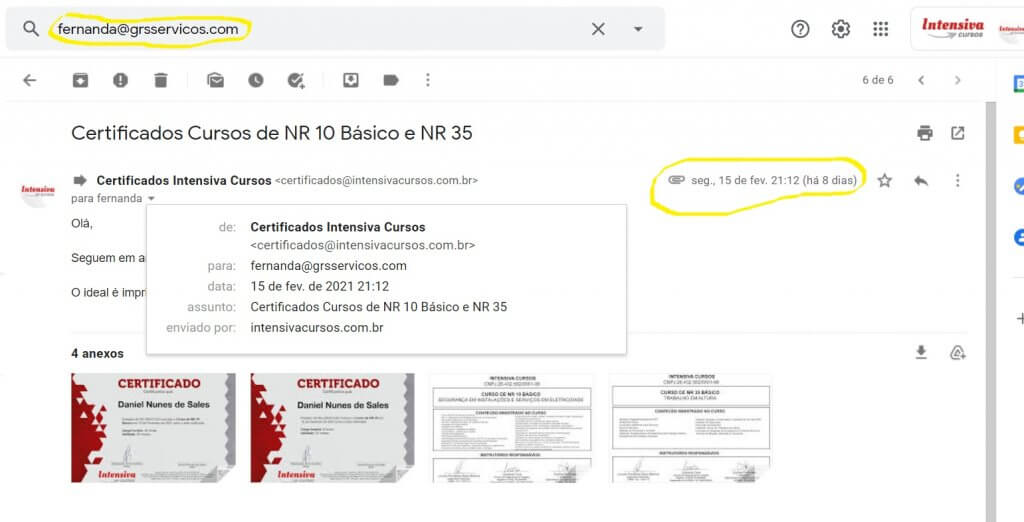This screenshot has width=1024, height=522.
Task: Open the message's three-dot more menu
Action: [x=957, y=181]
